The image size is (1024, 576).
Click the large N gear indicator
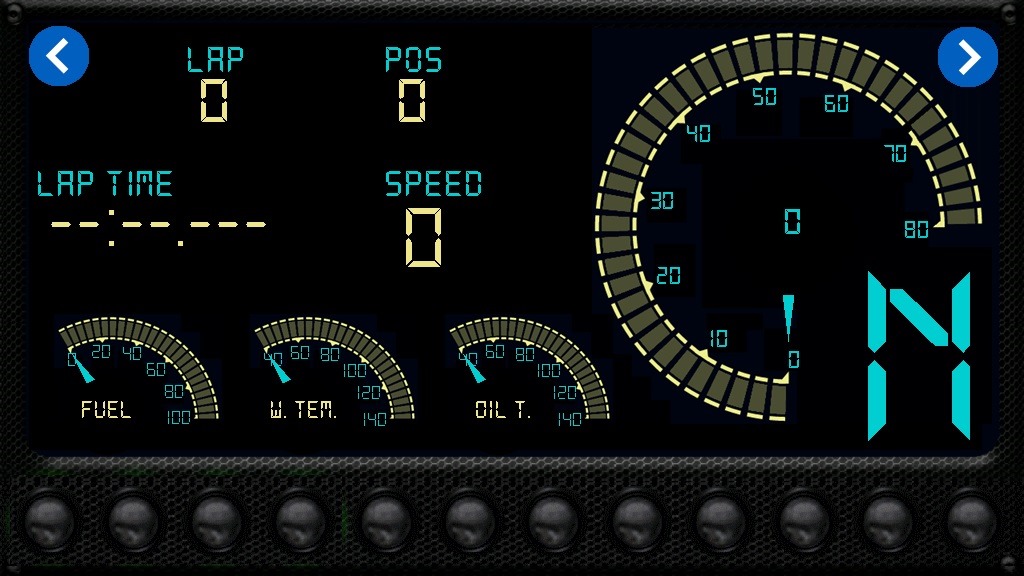pos(918,355)
